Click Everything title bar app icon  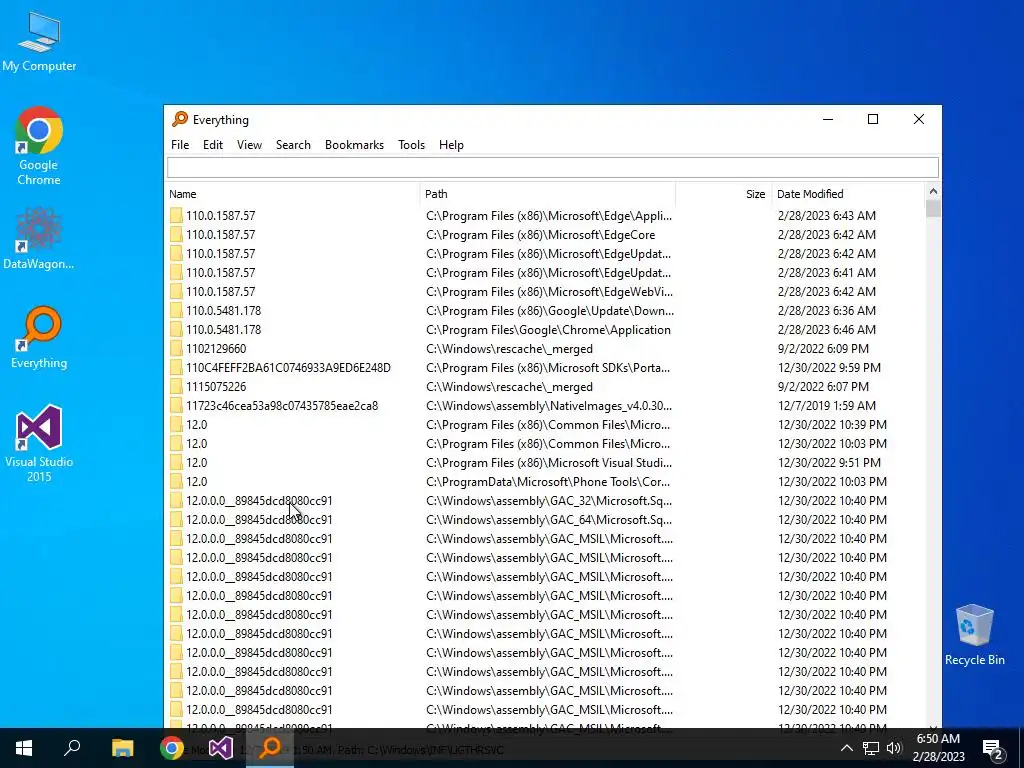click(180, 119)
